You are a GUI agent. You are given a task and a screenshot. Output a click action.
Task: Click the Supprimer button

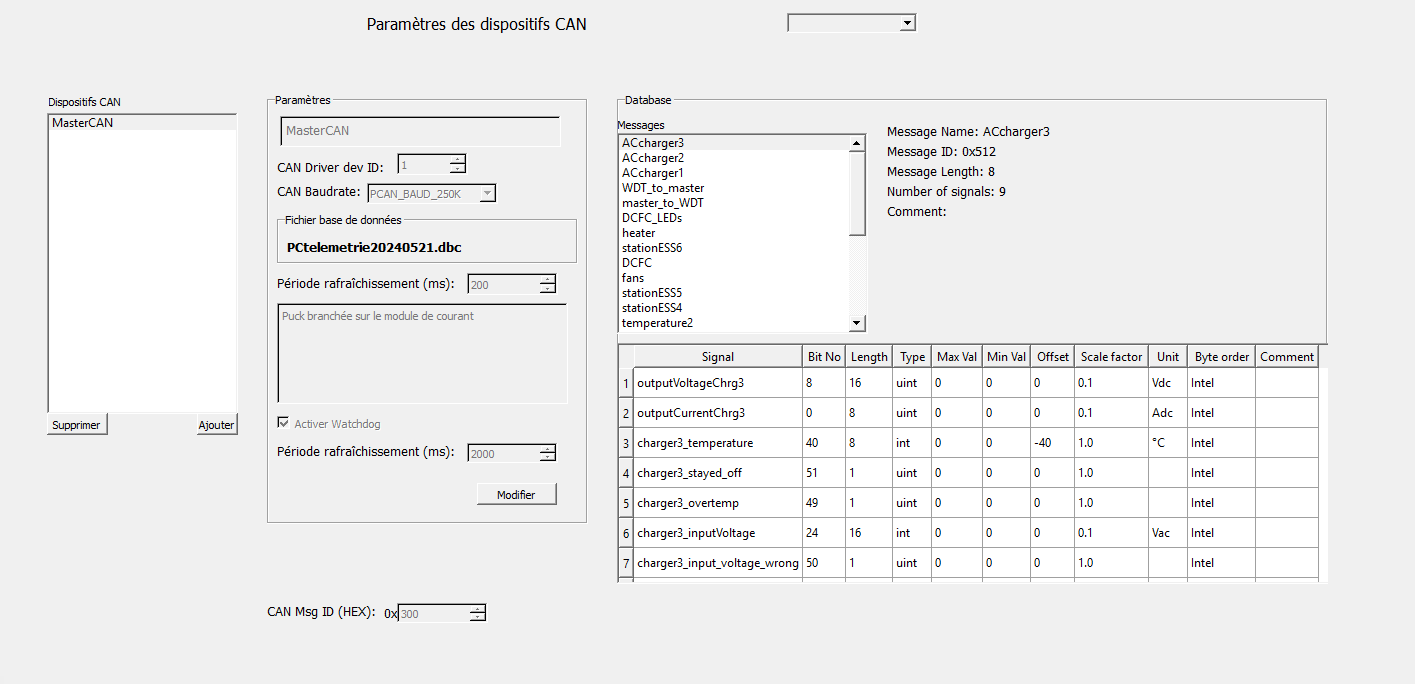(77, 425)
